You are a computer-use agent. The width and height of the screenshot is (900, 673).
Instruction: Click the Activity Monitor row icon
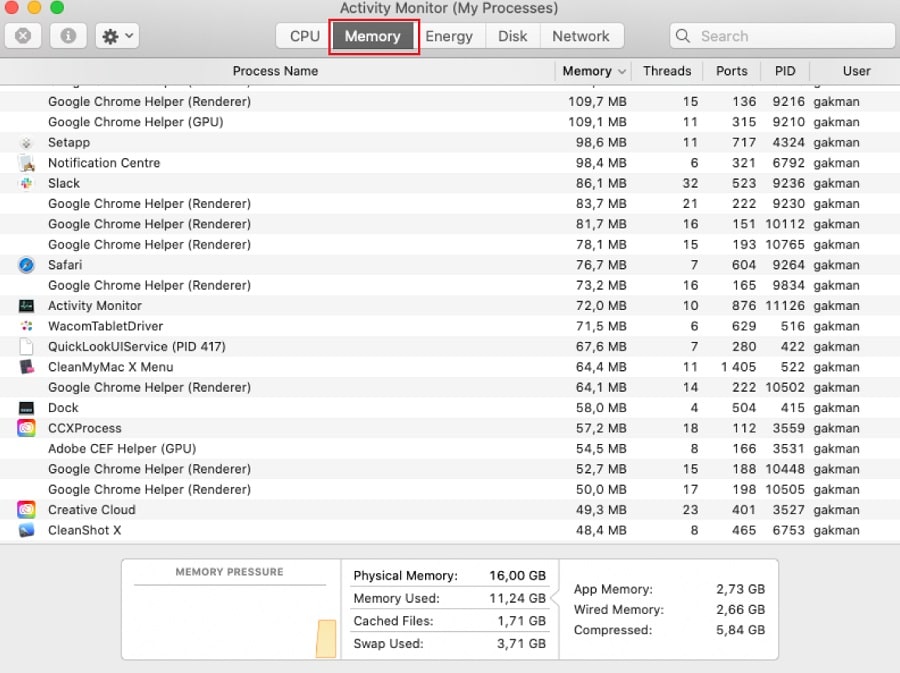(26, 306)
